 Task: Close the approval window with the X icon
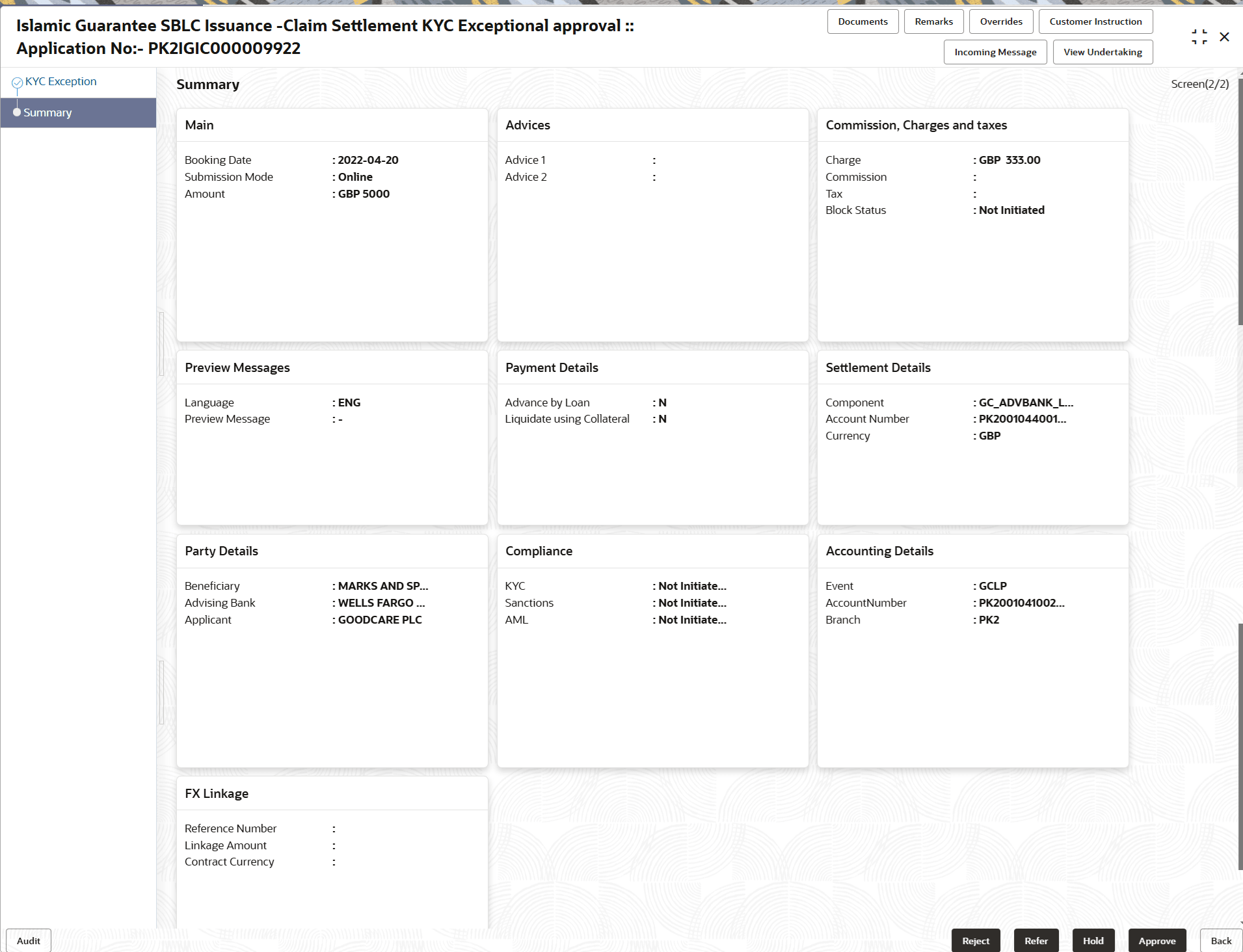tap(1225, 36)
